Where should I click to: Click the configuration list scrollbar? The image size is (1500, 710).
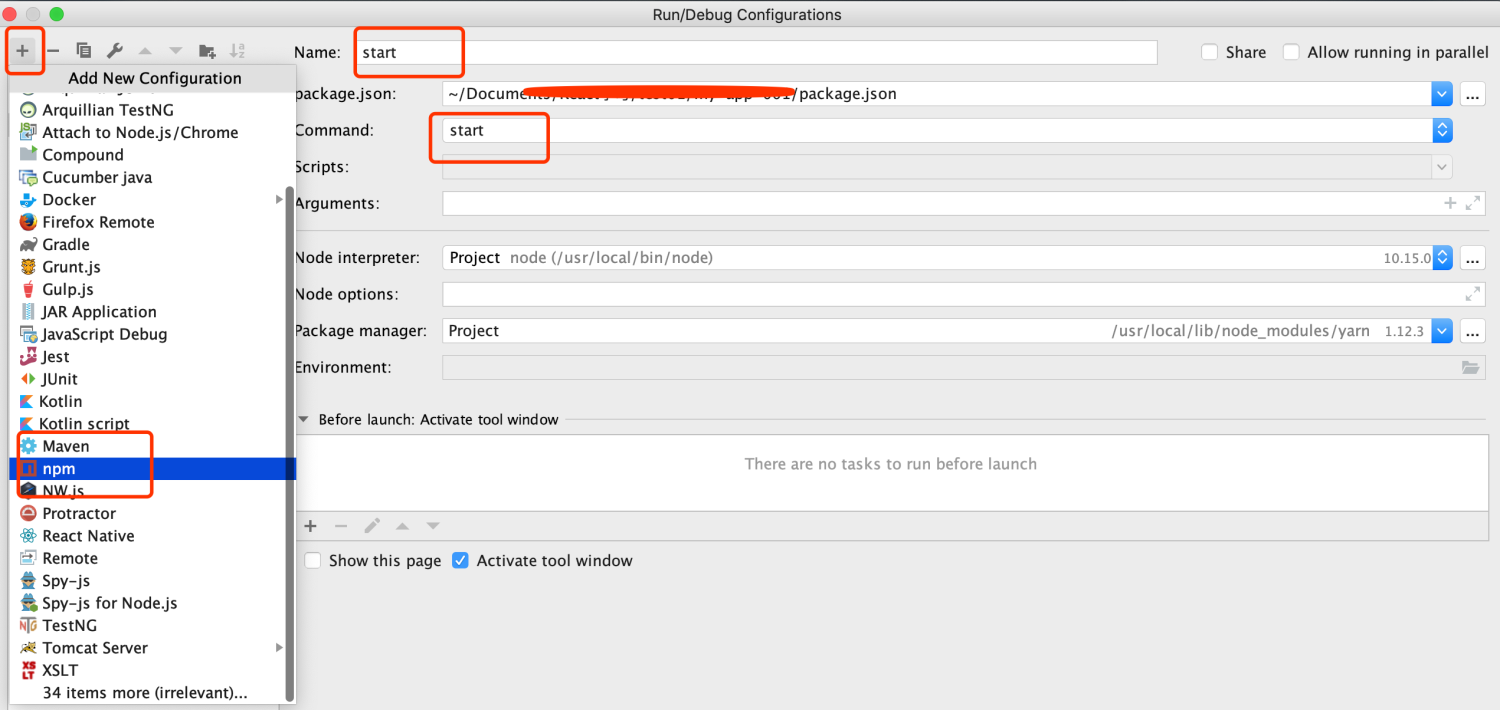pyautogui.click(x=290, y=440)
